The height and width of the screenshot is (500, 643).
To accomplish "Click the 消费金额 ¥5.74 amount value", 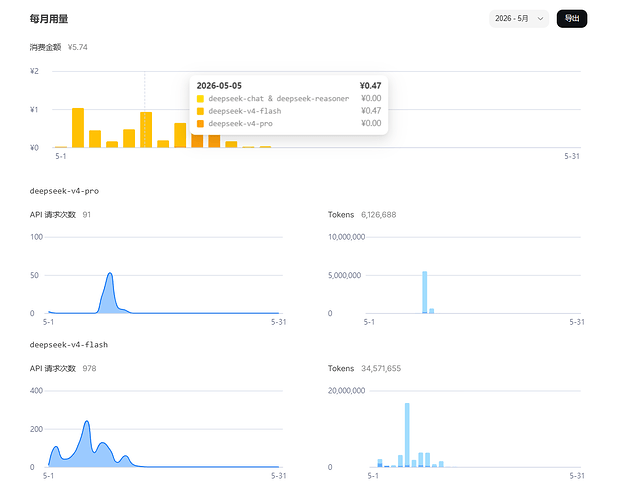I will tap(78, 47).
